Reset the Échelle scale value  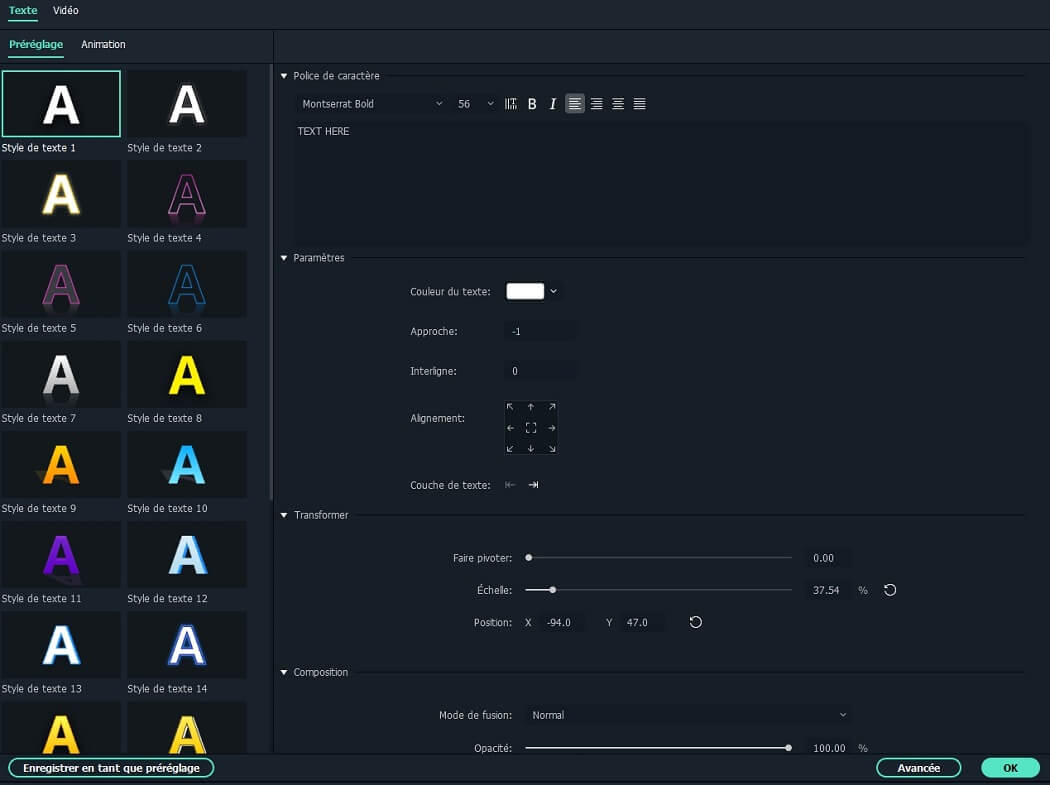coord(890,590)
